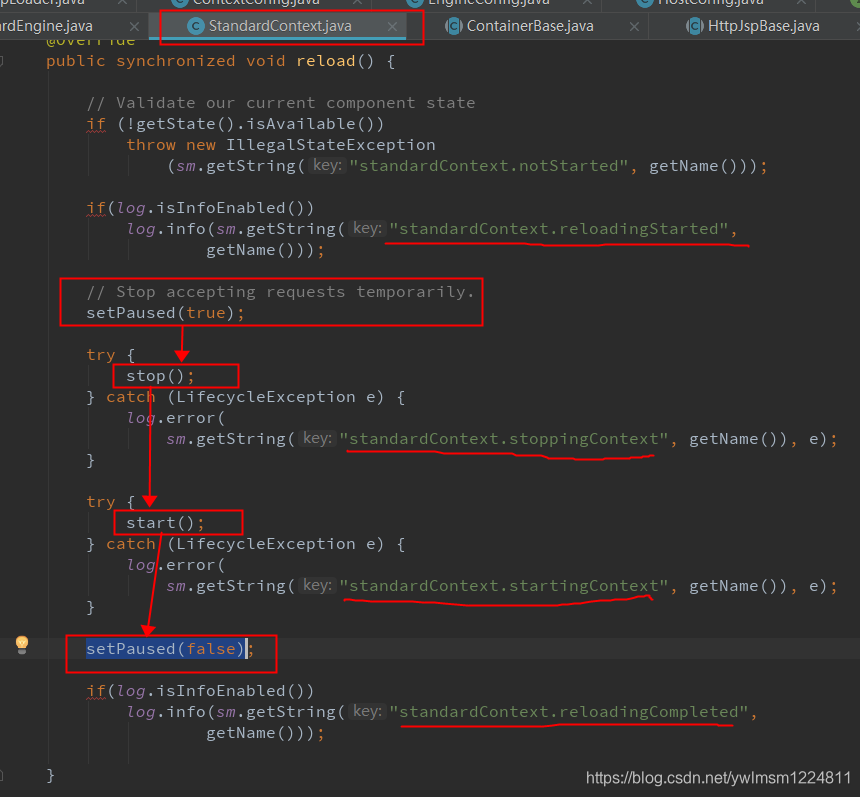Image resolution: width=860 pixels, height=797 pixels.
Task: Click the first log.isInfoEnabled() check
Action: [x=210, y=208]
